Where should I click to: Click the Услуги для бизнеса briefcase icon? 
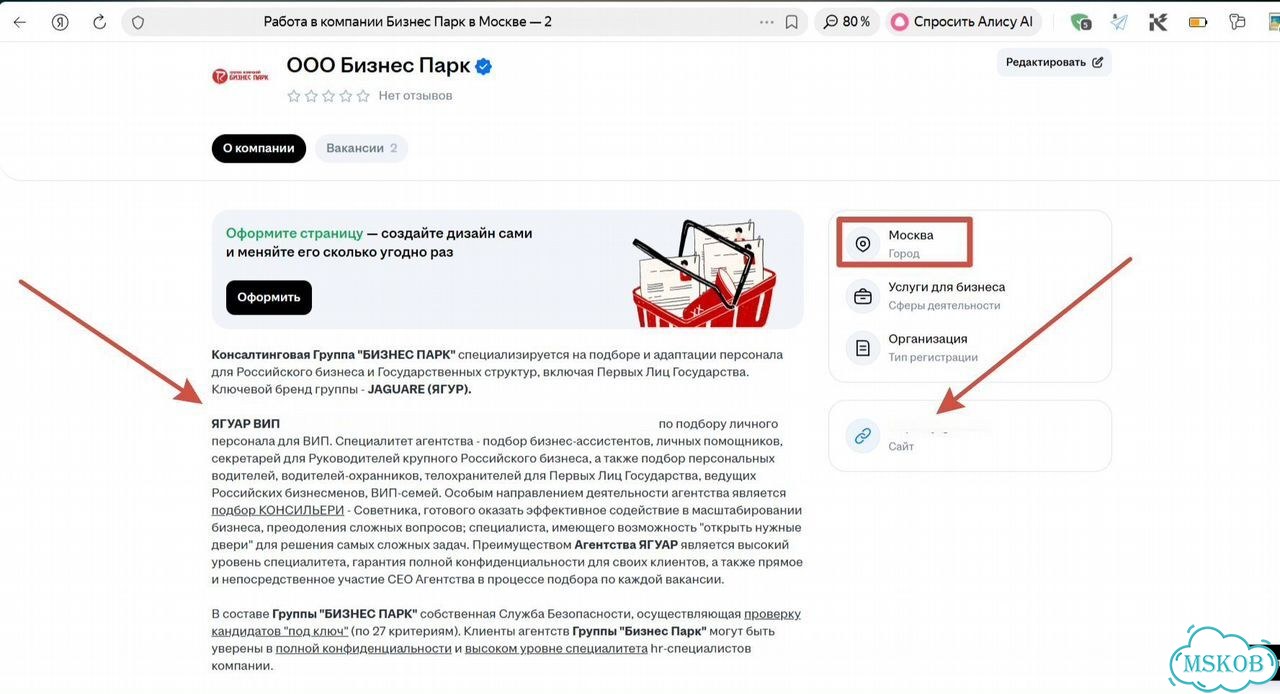[862, 296]
